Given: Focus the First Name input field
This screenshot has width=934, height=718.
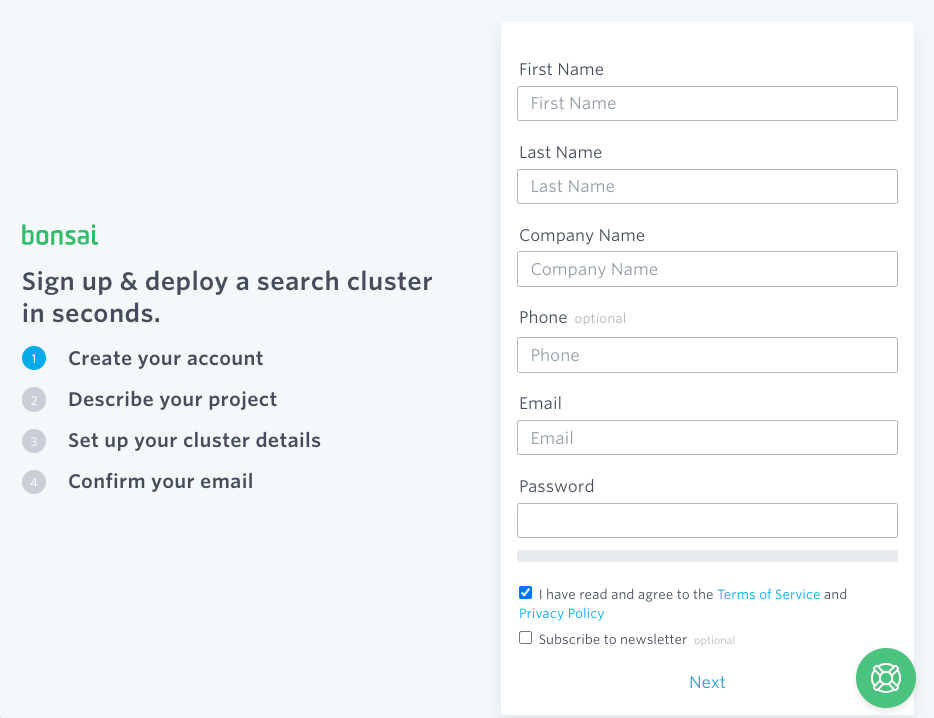Looking at the screenshot, I should click(x=707, y=104).
